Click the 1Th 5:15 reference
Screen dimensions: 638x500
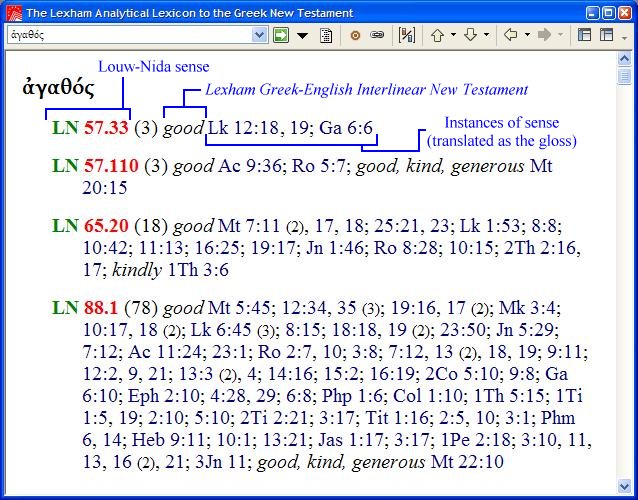click(509, 396)
